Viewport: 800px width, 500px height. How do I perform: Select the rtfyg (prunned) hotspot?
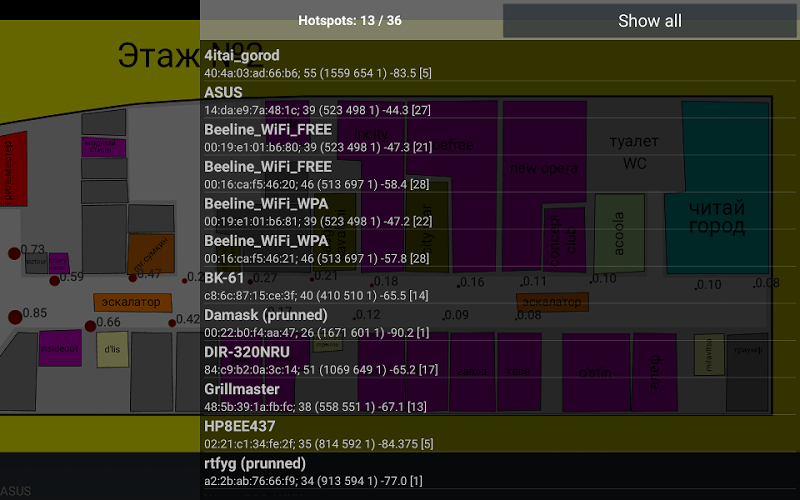(499, 472)
